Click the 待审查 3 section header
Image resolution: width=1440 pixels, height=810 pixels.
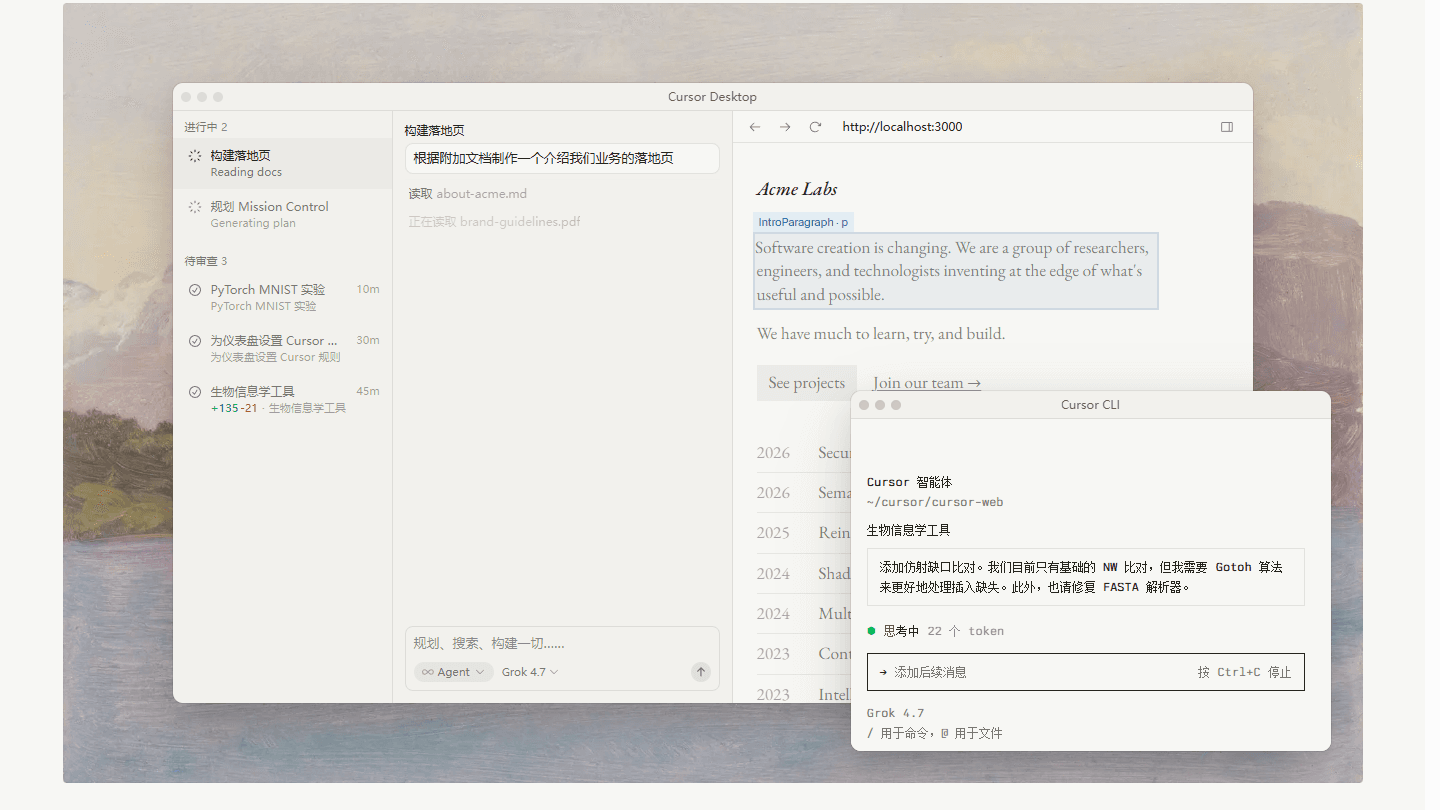(x=206, y=261)
